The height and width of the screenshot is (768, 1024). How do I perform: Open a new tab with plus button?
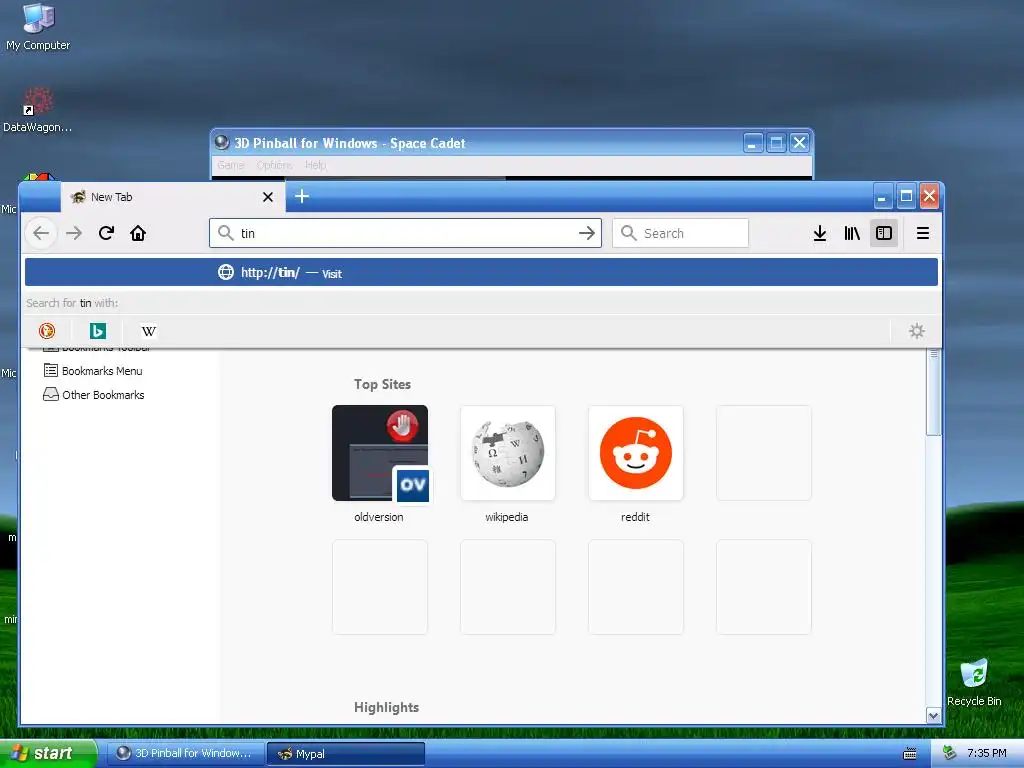(302, 196)
